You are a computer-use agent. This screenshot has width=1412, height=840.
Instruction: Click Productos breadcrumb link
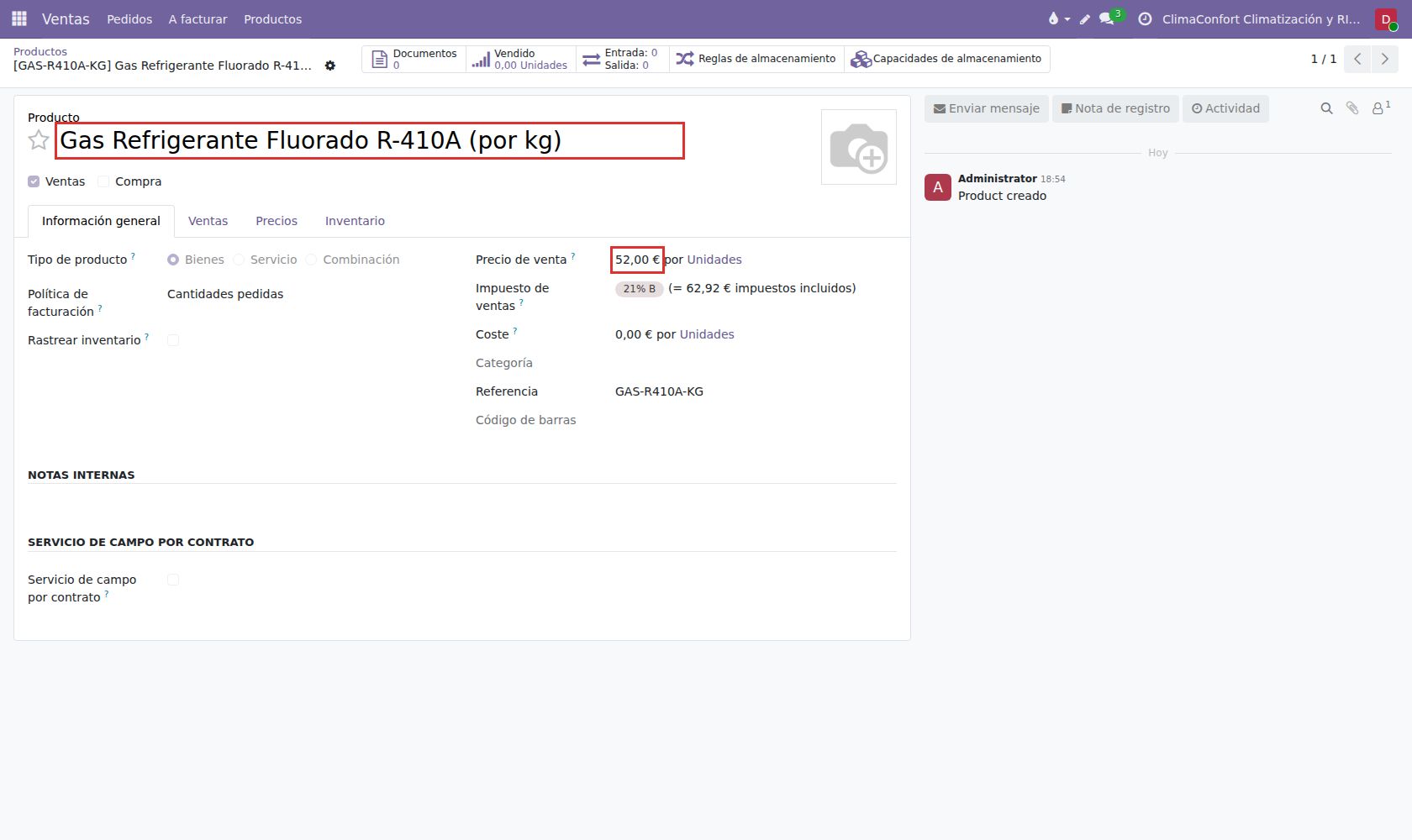(x=40, y=51)
